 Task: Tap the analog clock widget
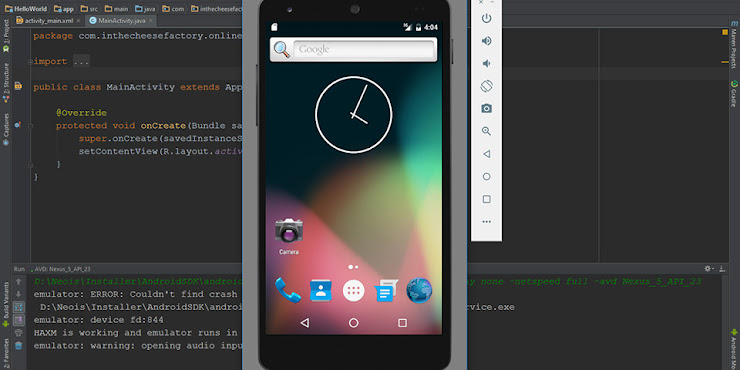click(353, 115)
